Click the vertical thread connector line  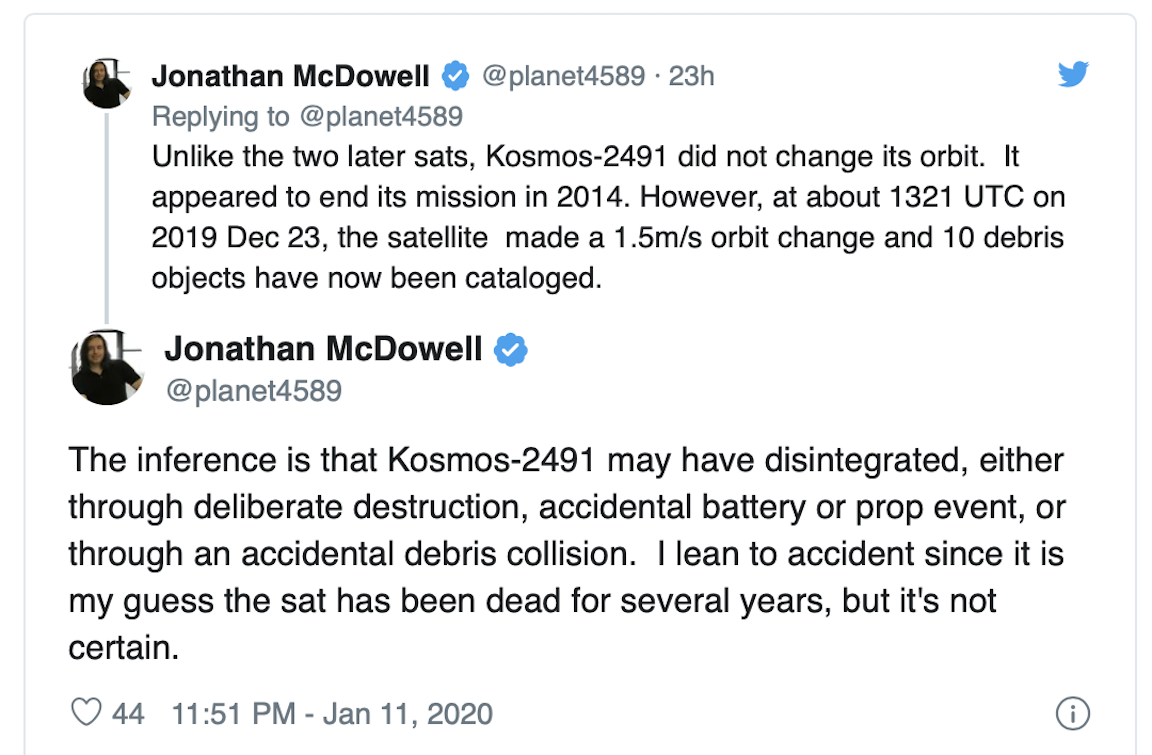pyautogui.click(x=107, y=217)
